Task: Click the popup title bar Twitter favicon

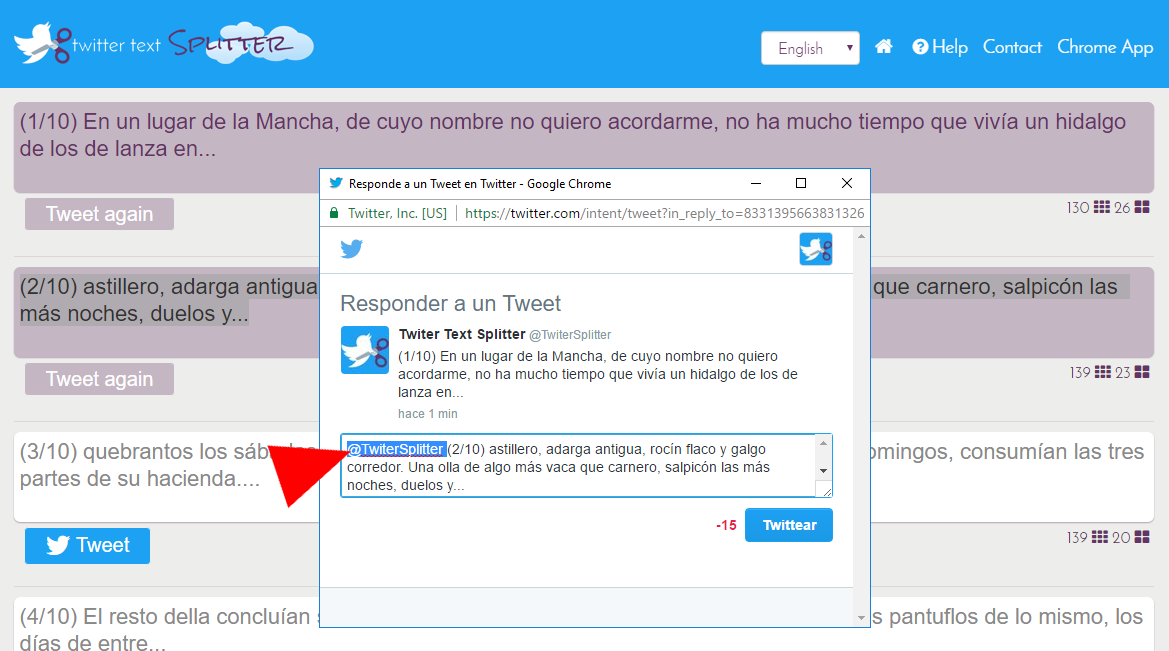Action: click(336, 183)
